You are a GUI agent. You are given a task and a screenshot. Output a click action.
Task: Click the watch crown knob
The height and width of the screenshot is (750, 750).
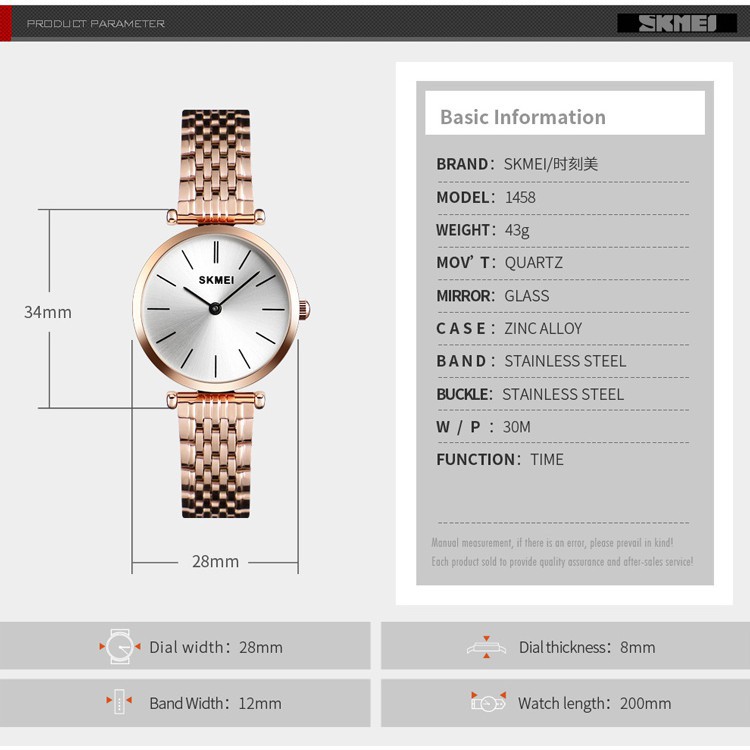coord(305,310)
